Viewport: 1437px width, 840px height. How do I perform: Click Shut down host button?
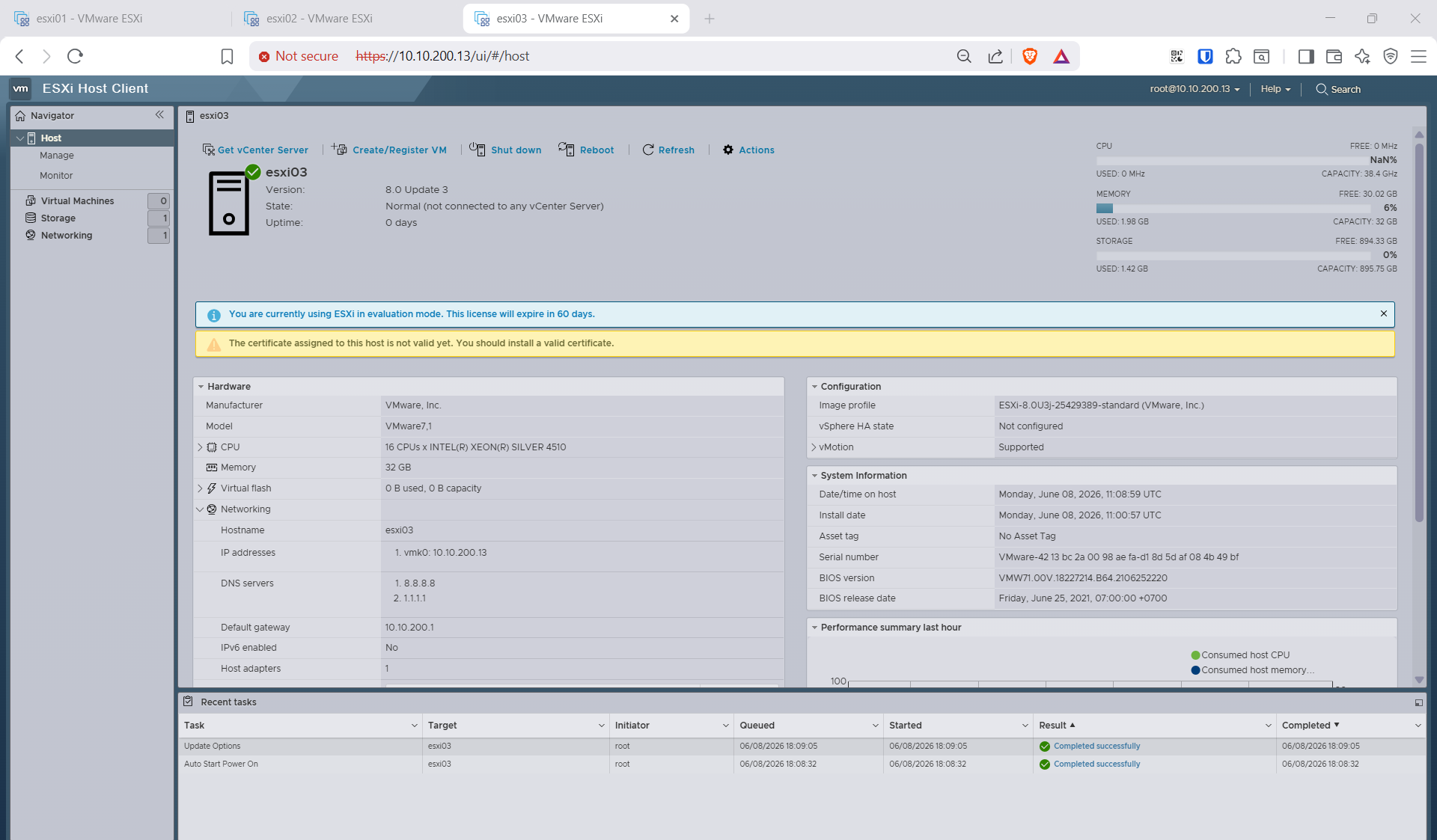click(x=505, y=150)
